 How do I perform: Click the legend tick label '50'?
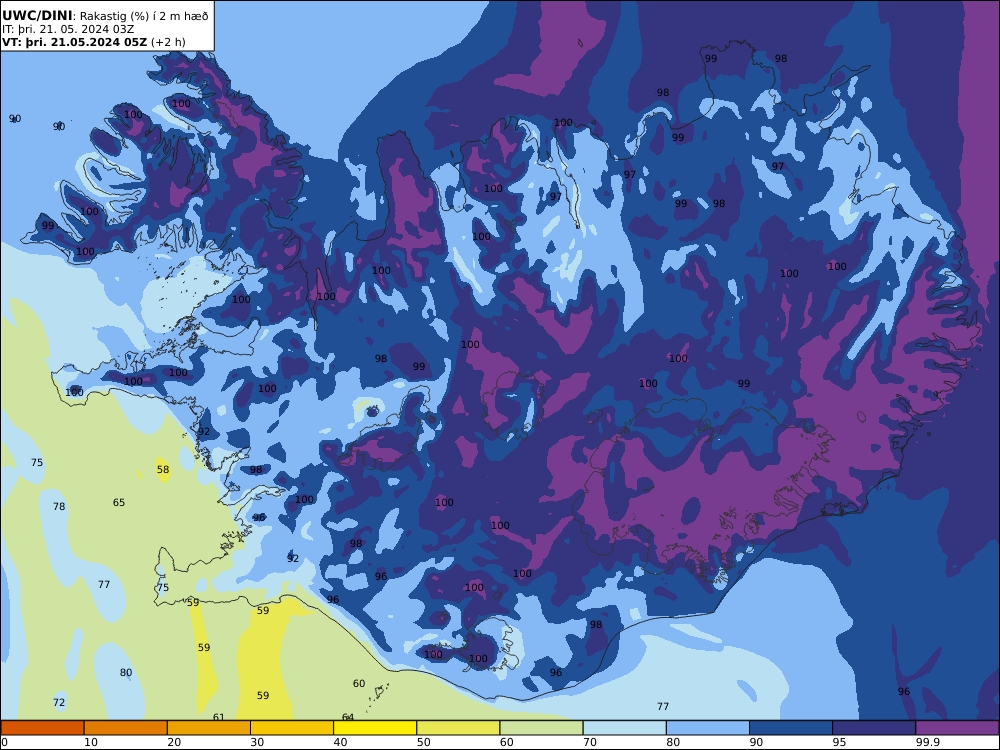pyautogui.click(x=423, y=742)
